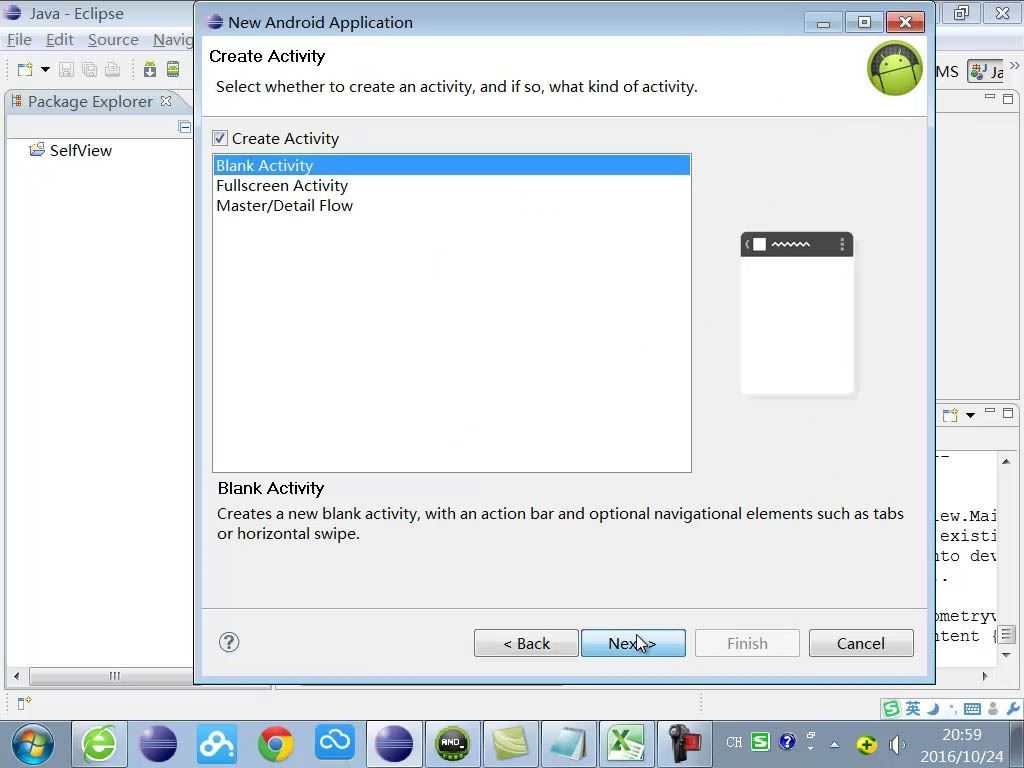Click the console horizontal scroll right arrow
The height and width of the screenshot is (768, 1024).
[x=985, y=676]
